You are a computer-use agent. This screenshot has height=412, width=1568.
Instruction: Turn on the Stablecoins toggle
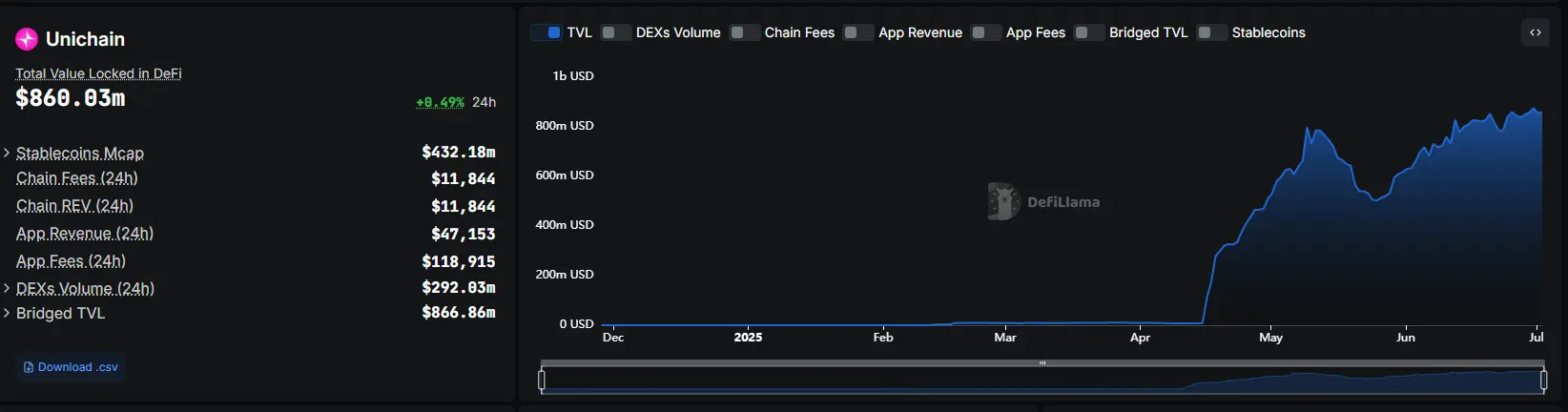(x=1212, y=32)
